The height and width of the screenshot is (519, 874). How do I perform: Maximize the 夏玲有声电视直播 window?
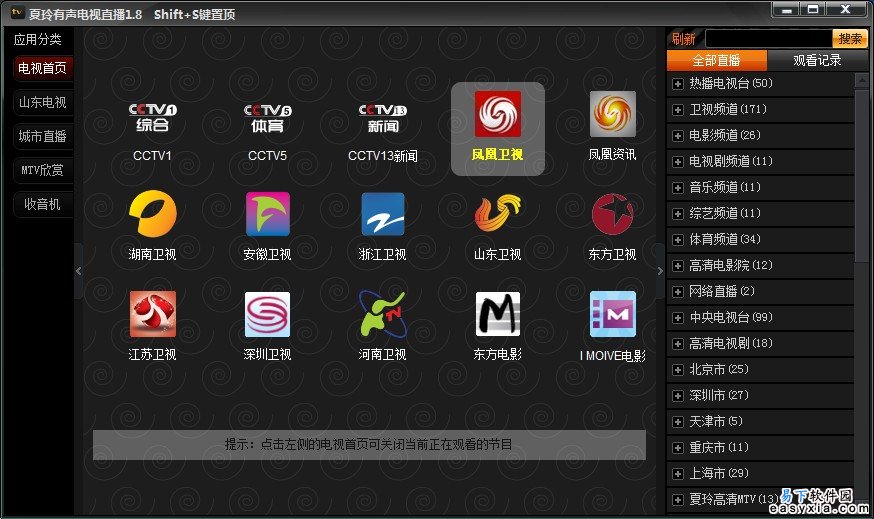click(813, 9)
